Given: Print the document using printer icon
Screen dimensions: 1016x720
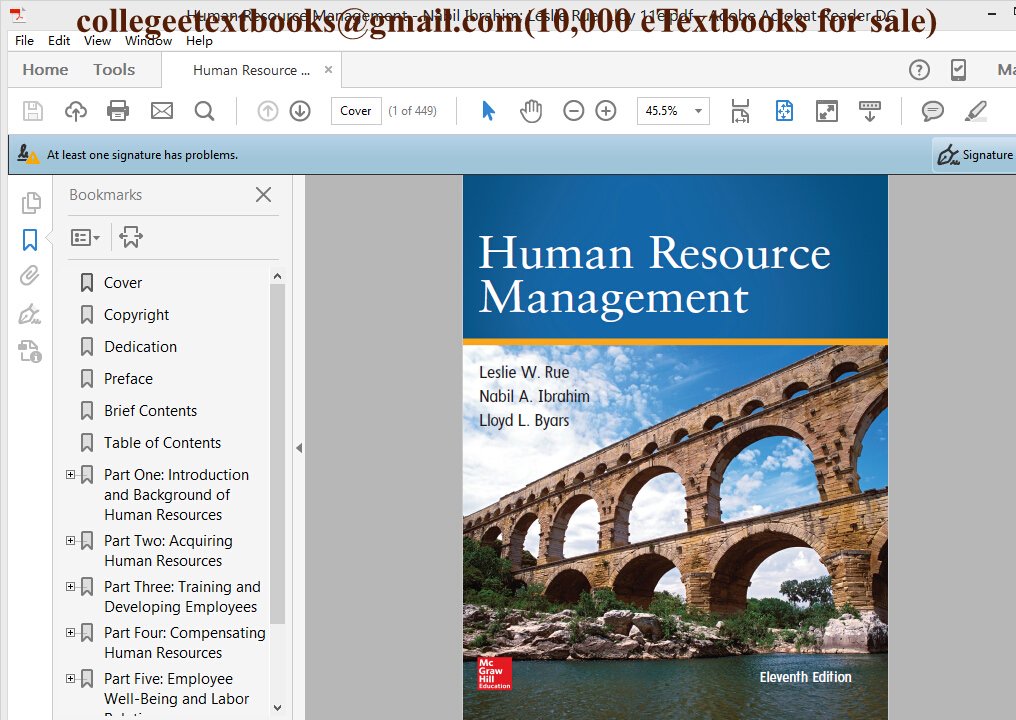Looking at the screenshot, I should tap(118, 111).
